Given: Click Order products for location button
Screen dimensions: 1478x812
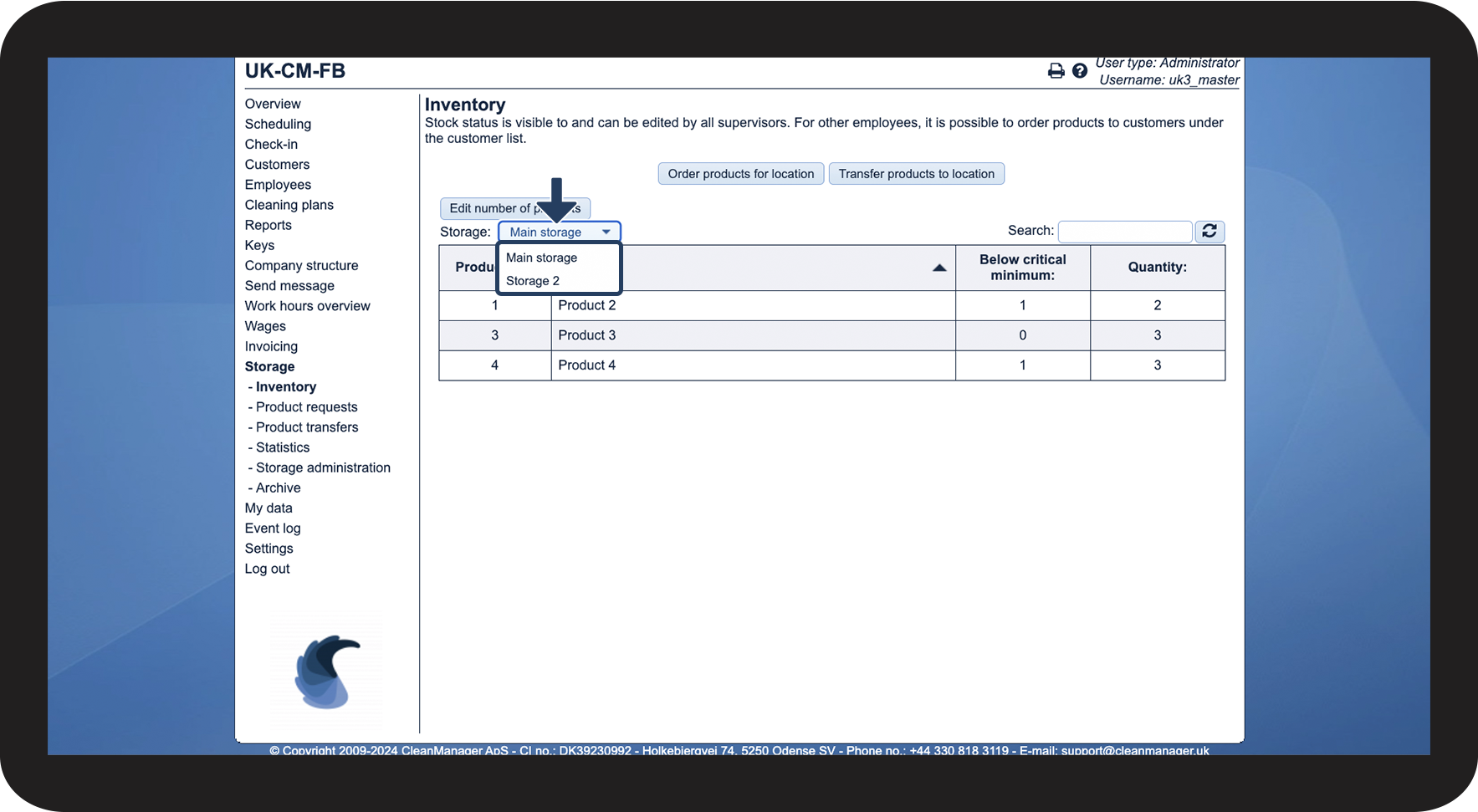Looking at the screenshot, I should (741, 174).
